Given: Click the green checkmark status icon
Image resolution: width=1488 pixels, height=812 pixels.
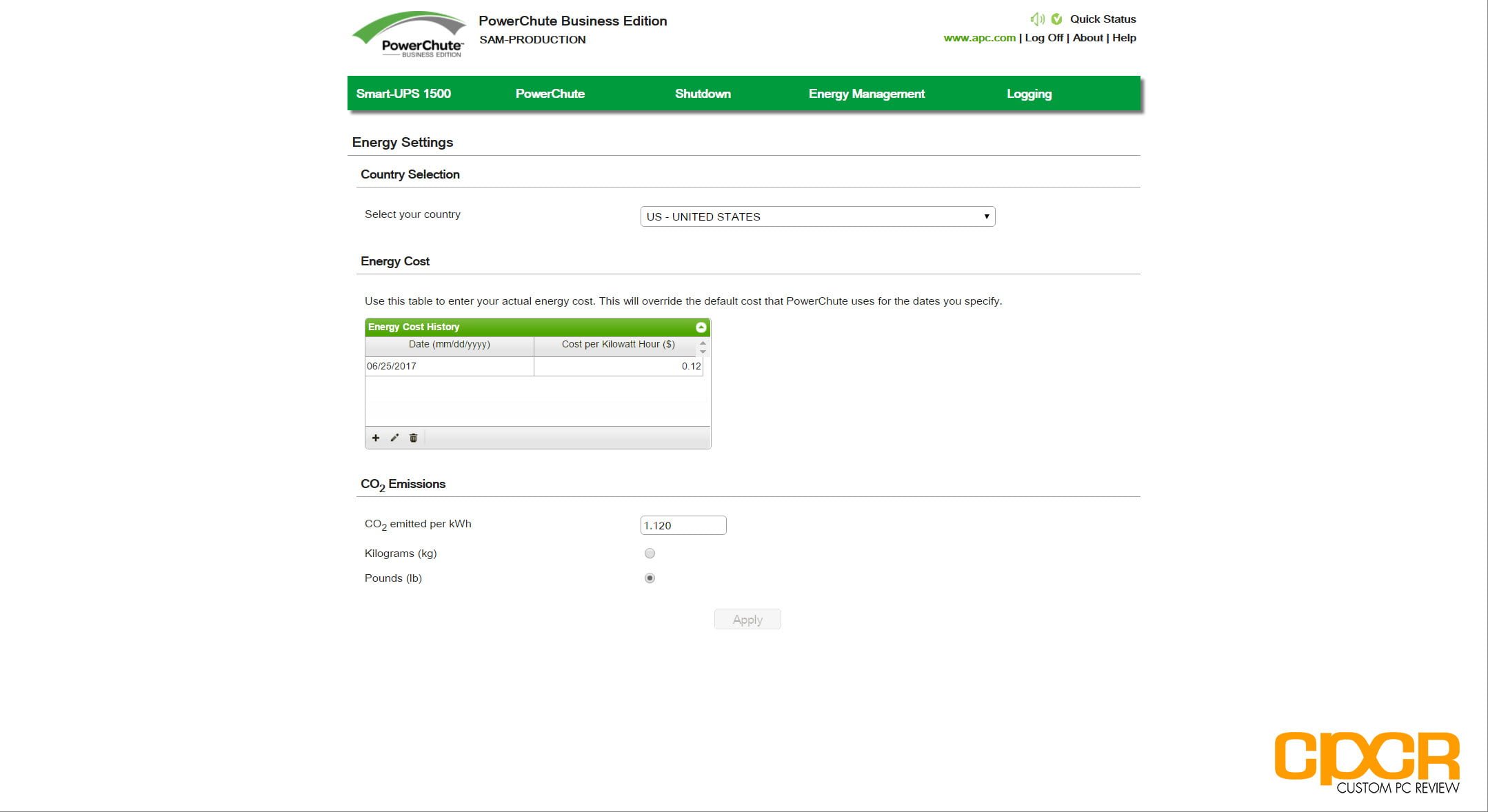Looking at the screenshot, I should 1056,19.
